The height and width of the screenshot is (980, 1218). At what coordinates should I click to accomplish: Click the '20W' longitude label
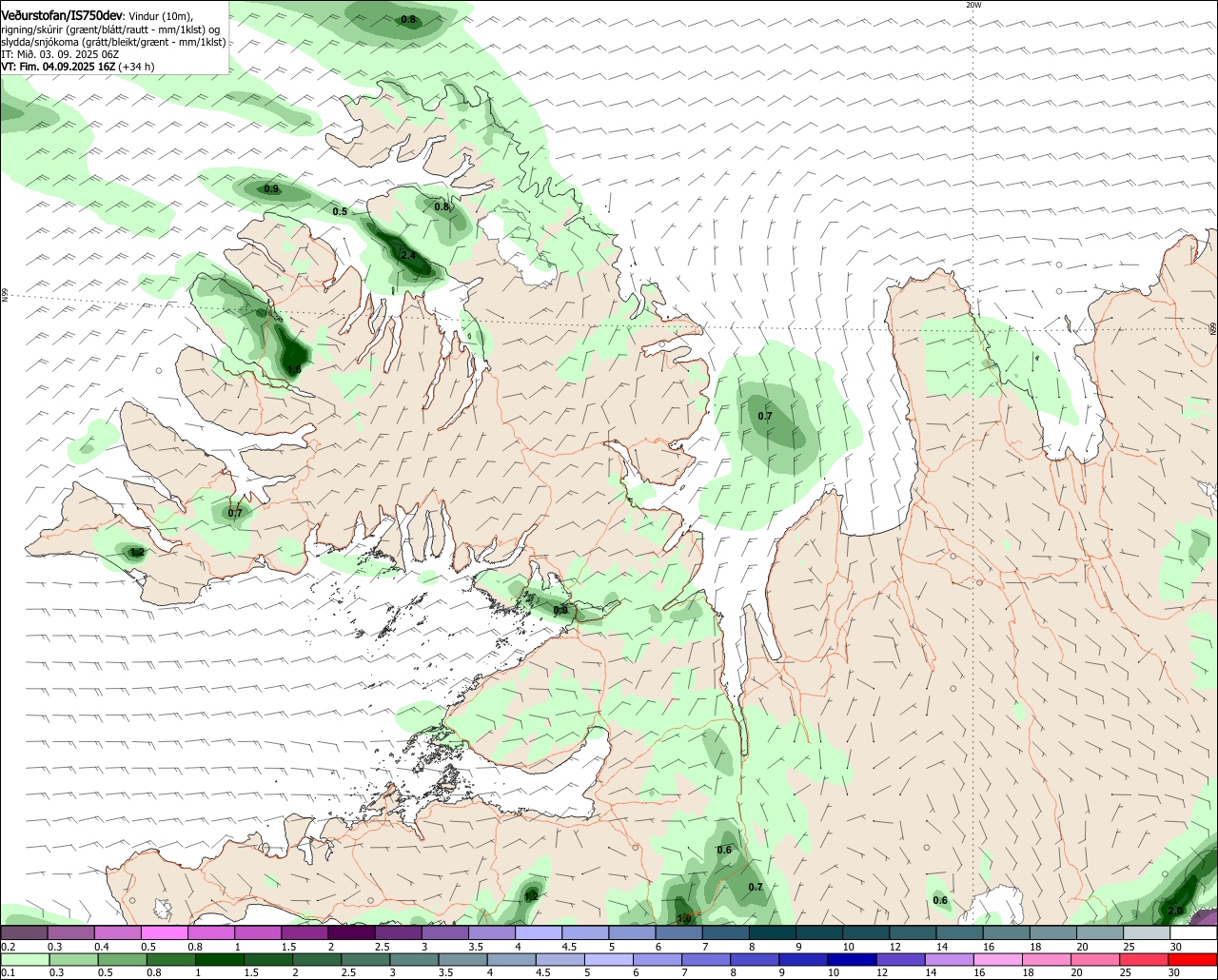973,5
